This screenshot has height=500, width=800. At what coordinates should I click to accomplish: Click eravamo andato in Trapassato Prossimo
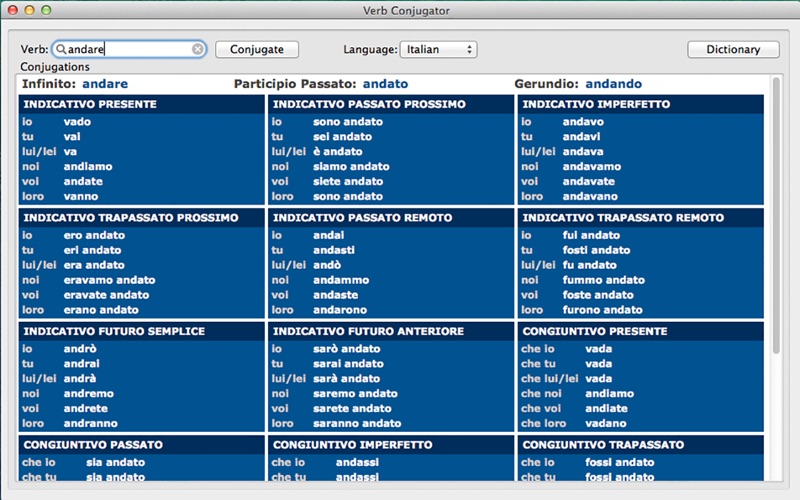[x=109, y=280]
